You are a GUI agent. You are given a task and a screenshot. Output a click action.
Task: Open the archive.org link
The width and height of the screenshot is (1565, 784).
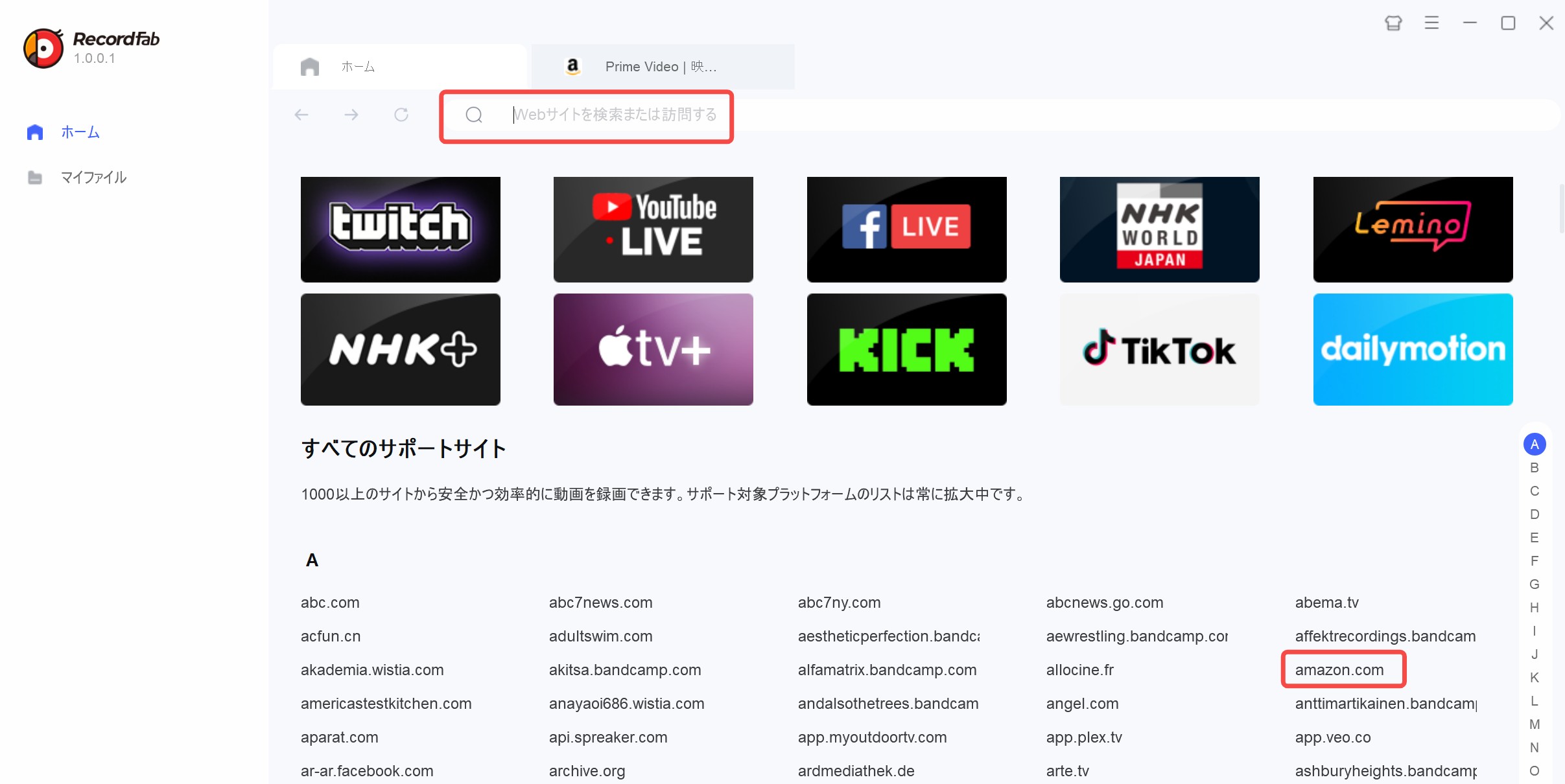click(587, 771)
